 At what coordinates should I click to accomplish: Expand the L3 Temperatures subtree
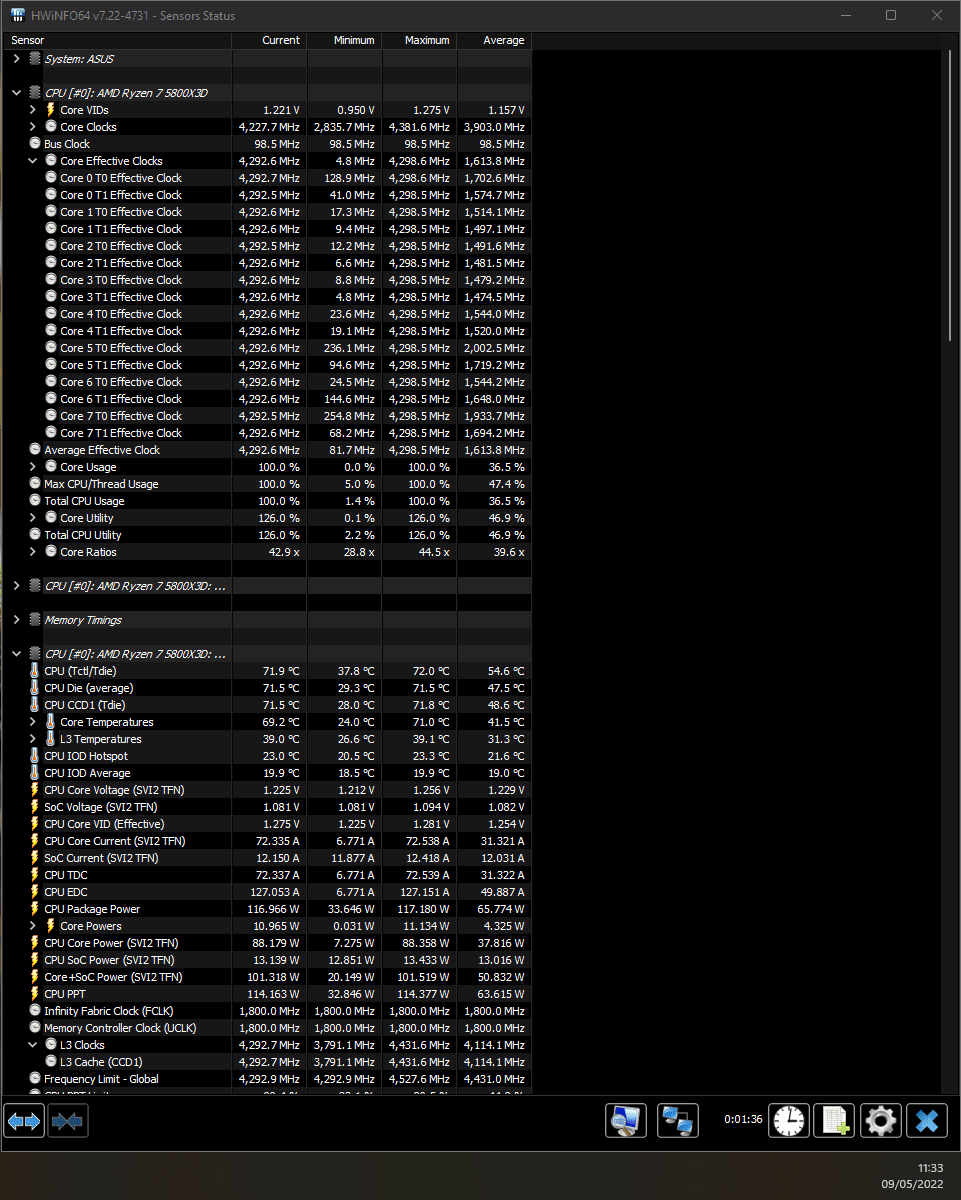coord(33,739)
